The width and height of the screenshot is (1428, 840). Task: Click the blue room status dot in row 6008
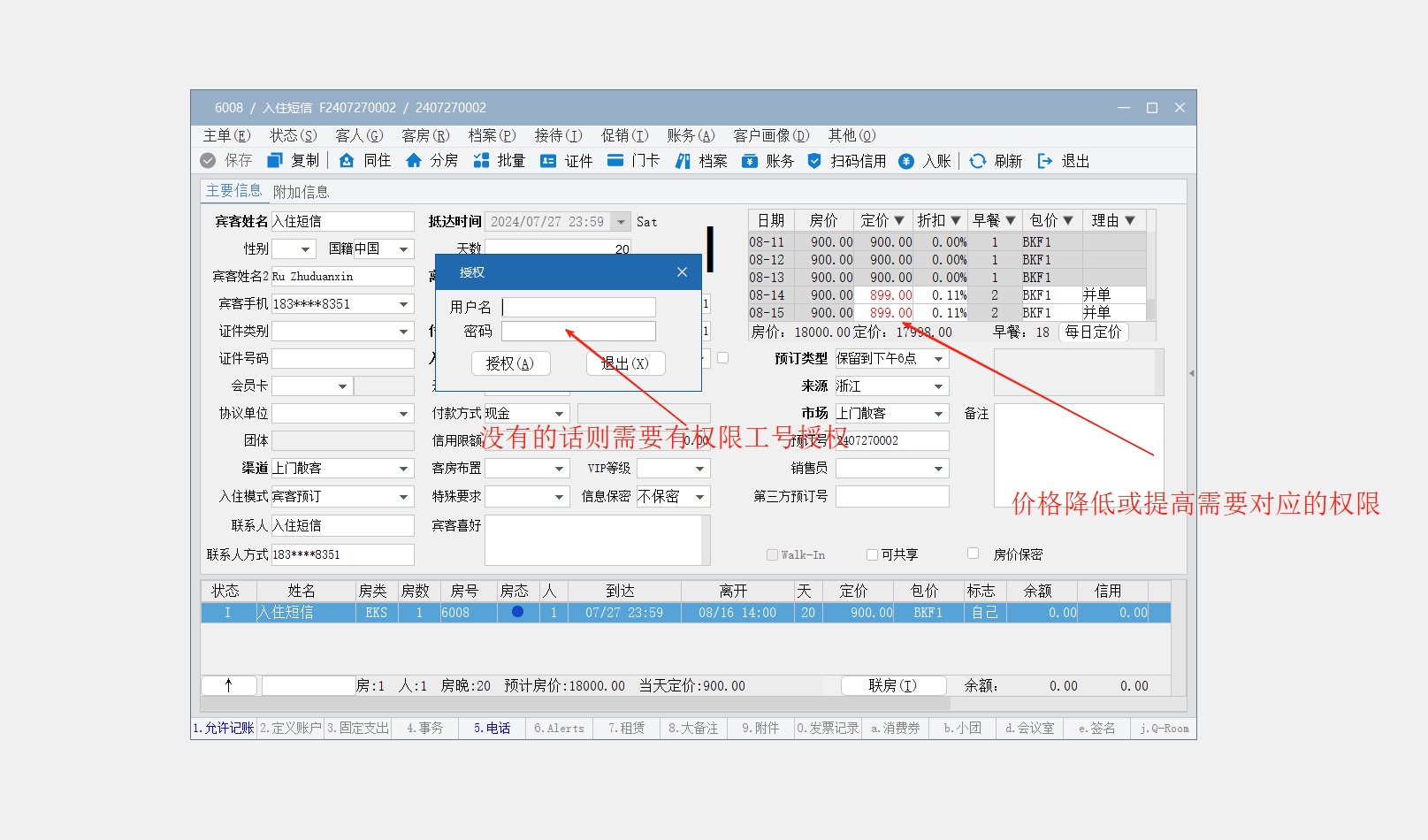pyautogui.click(x=517, y=612)
